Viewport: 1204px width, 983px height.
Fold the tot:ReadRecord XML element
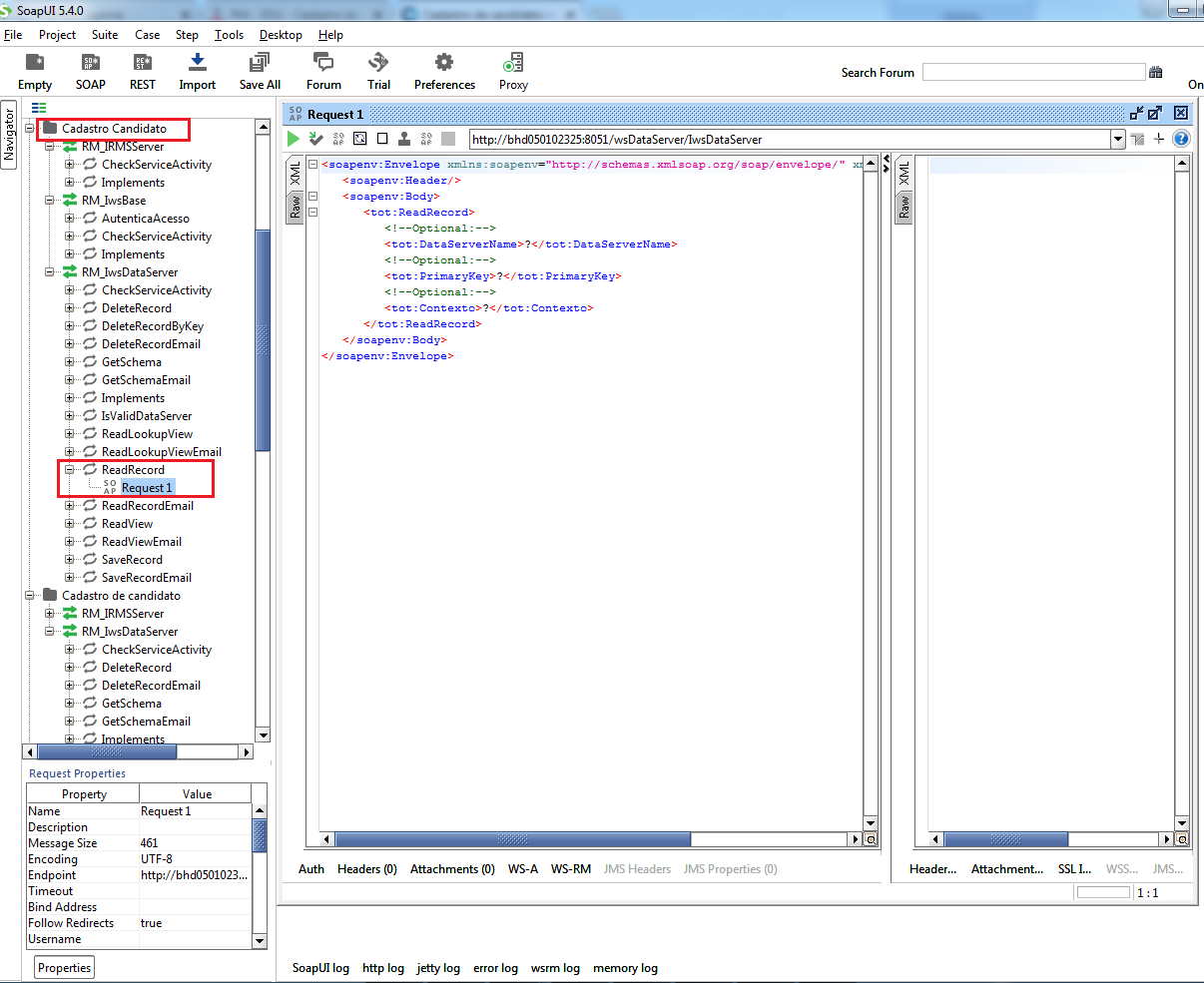point(312,213)
